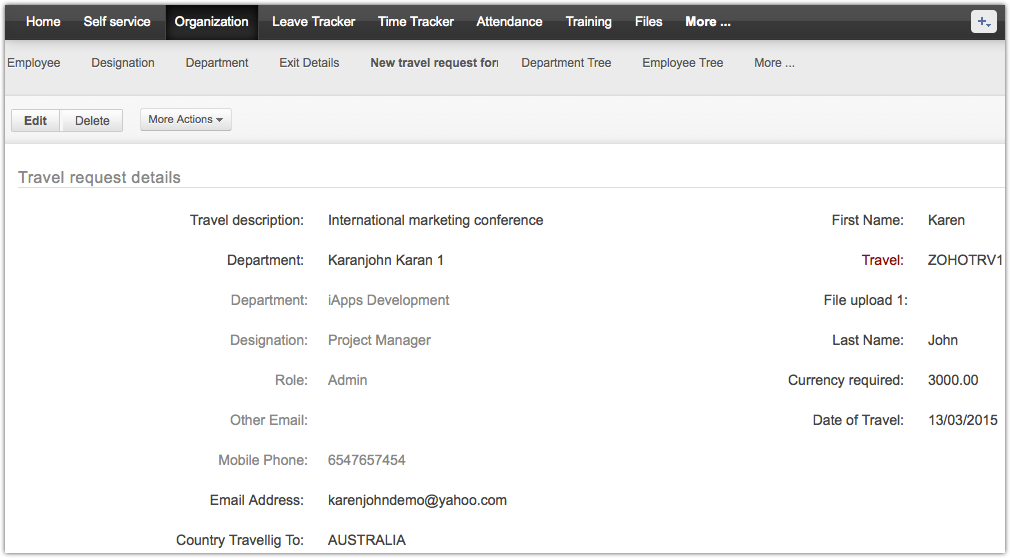
Task: Go to Leave Tracker tab
Action: click(313, 22)
